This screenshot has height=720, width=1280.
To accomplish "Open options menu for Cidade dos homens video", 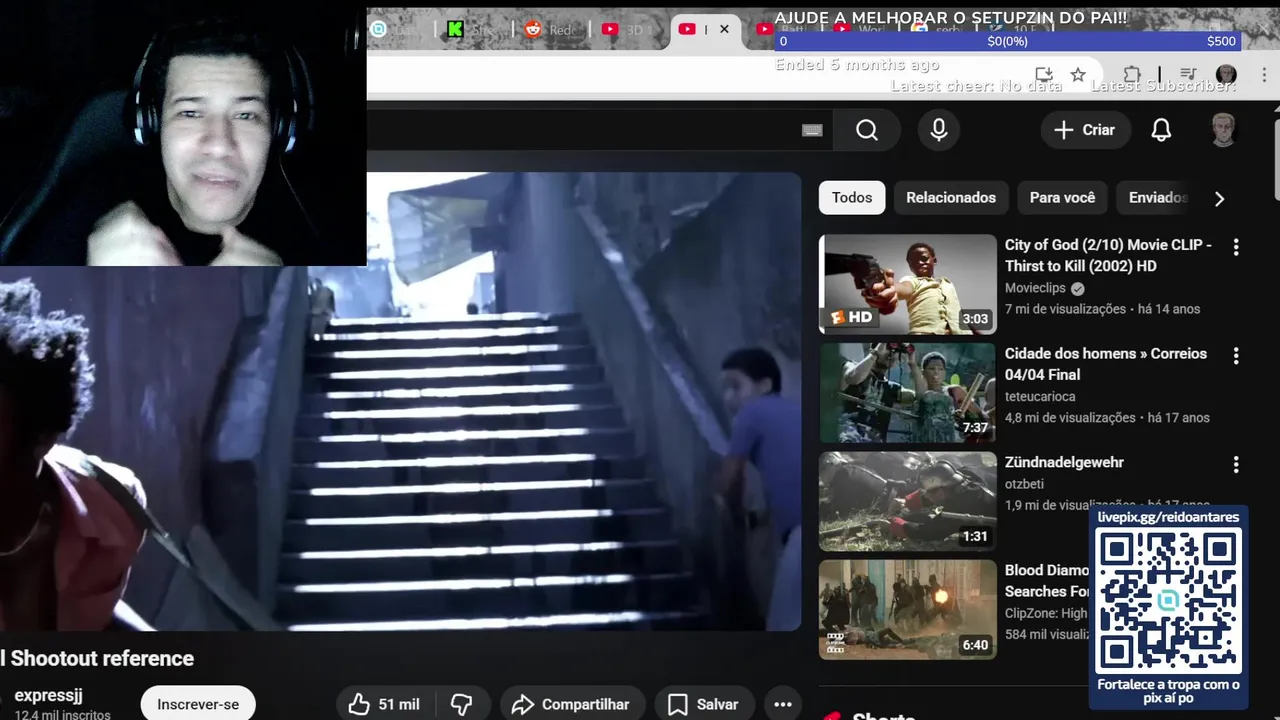I will (1236, 355).
